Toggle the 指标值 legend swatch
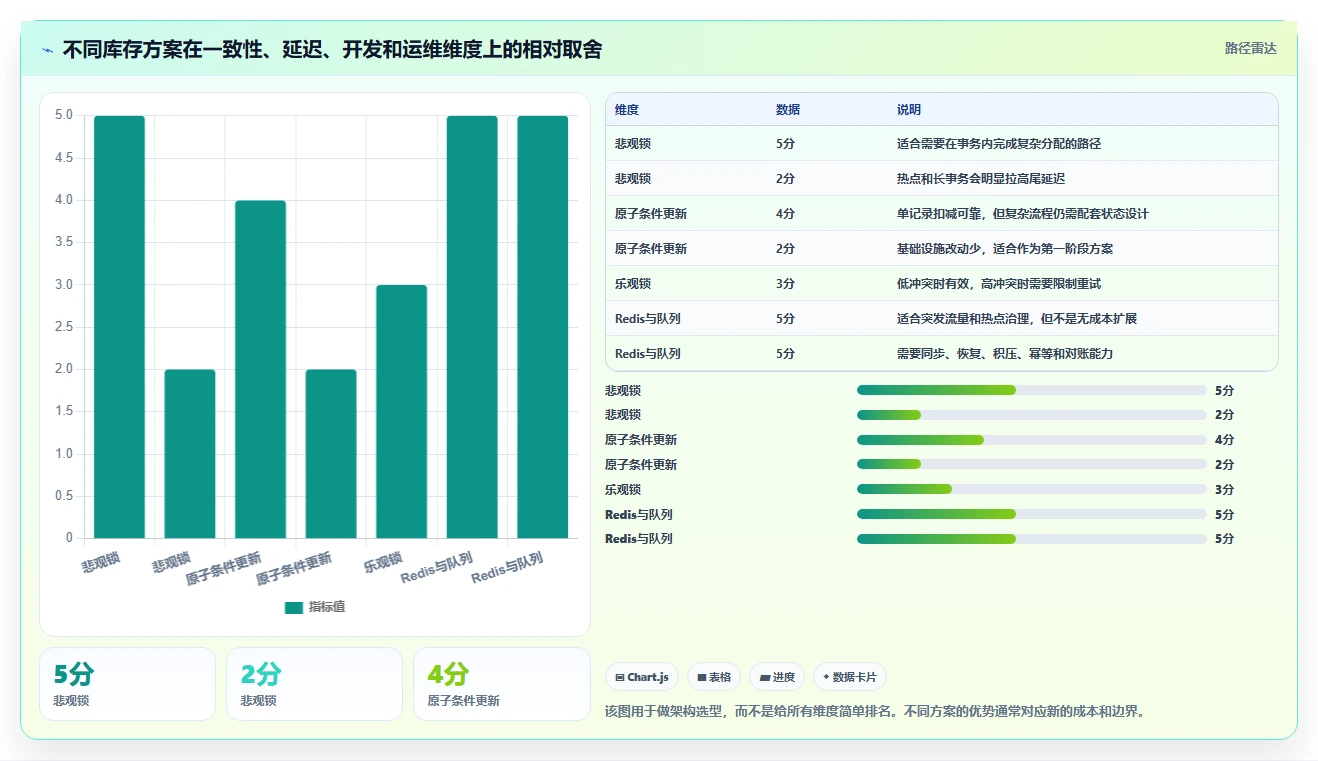1318x761 pixels. (294, 607)
